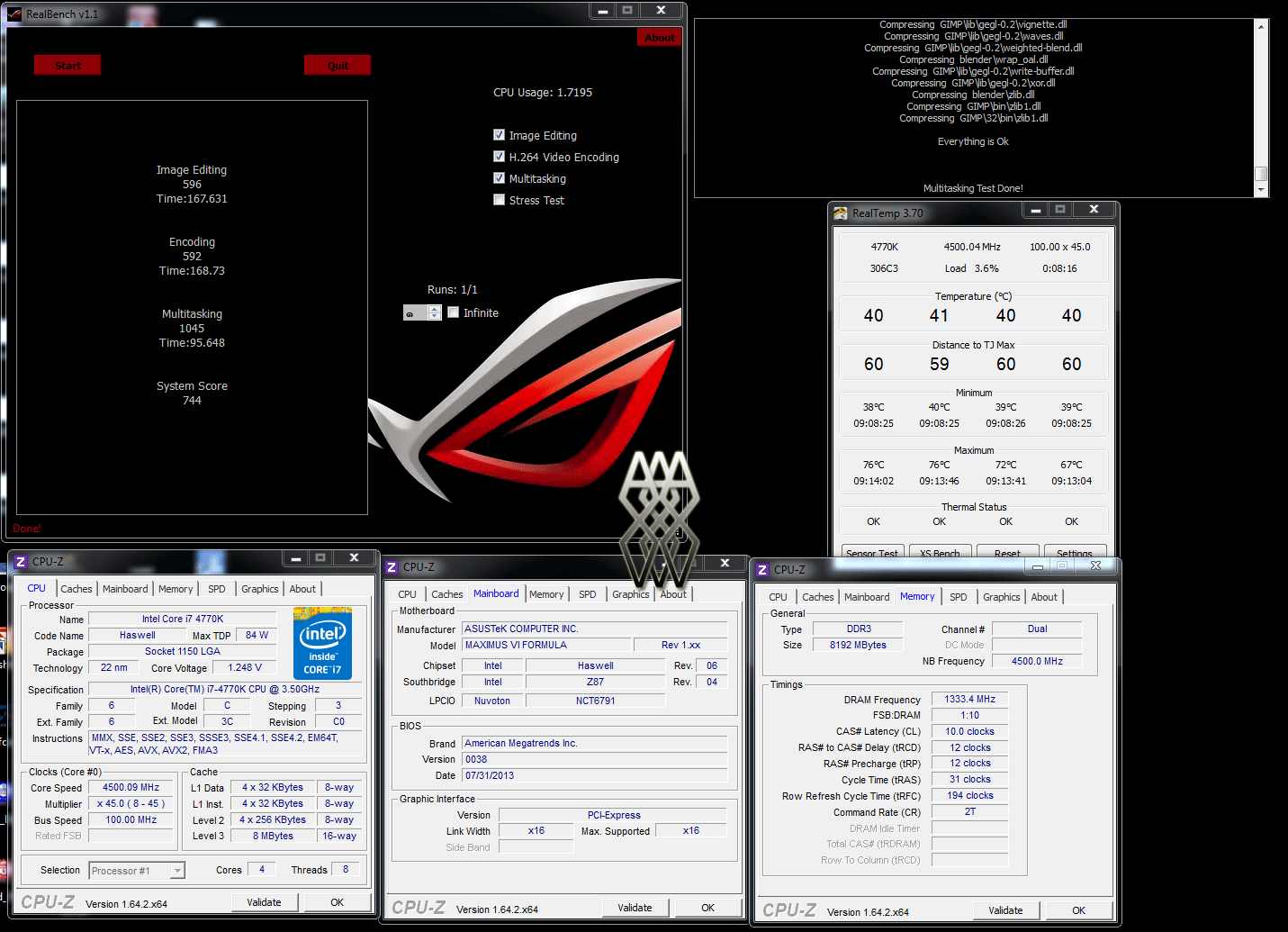Click the "Time:167.631" result in RealBench
This screenshot has height=932, width=1288.
tap(192, 199)
